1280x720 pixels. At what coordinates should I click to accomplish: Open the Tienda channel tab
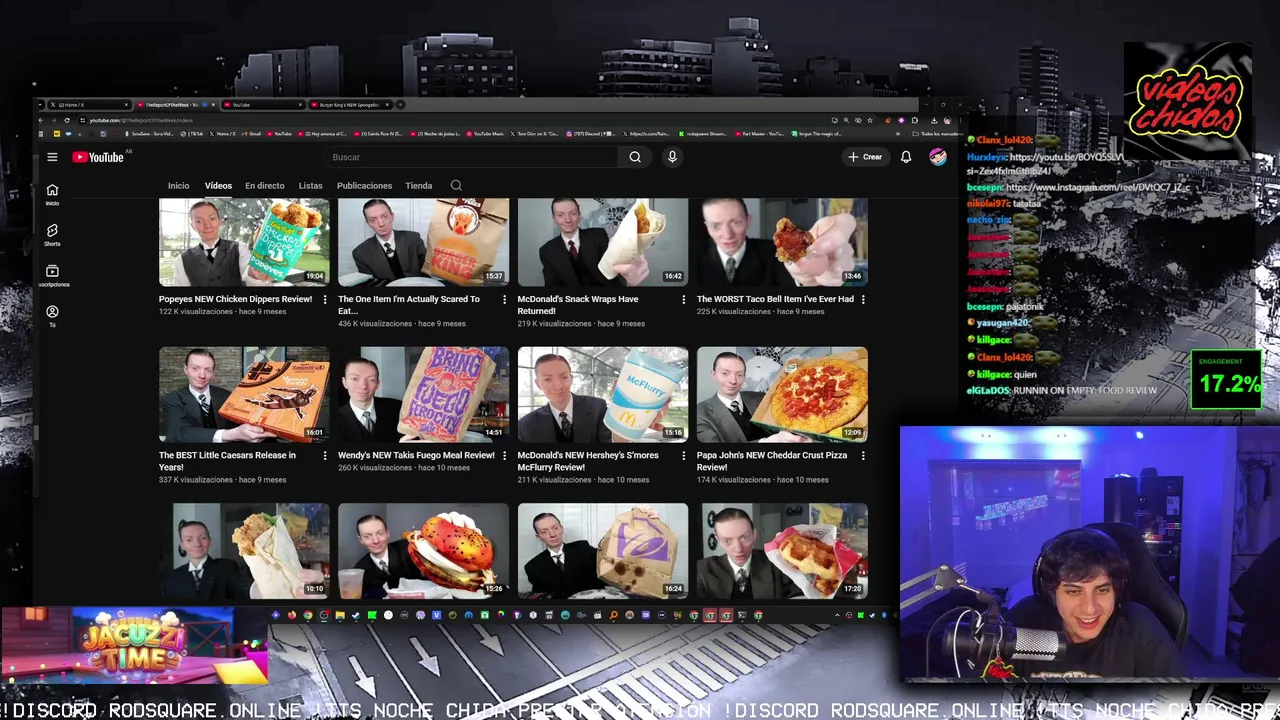click(x=418, y=185)
